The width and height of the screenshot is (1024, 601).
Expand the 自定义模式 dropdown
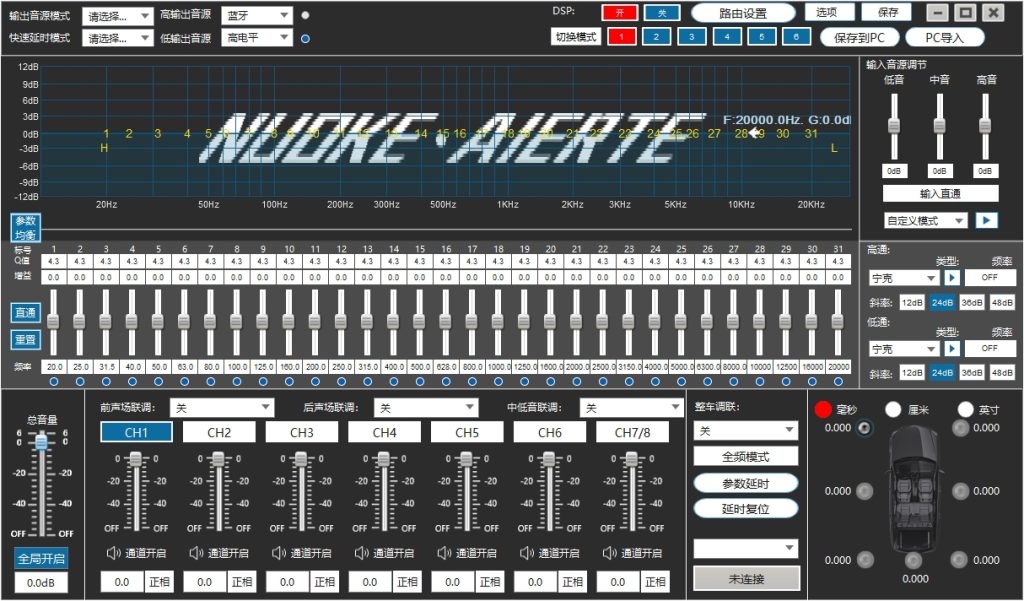[x=925, y=220]
